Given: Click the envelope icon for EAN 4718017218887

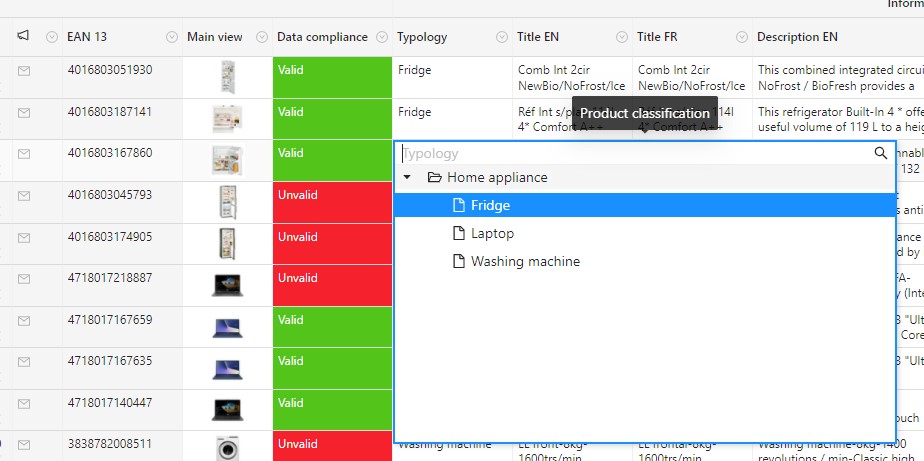Looking at the screenshot, I should [24, 279].
